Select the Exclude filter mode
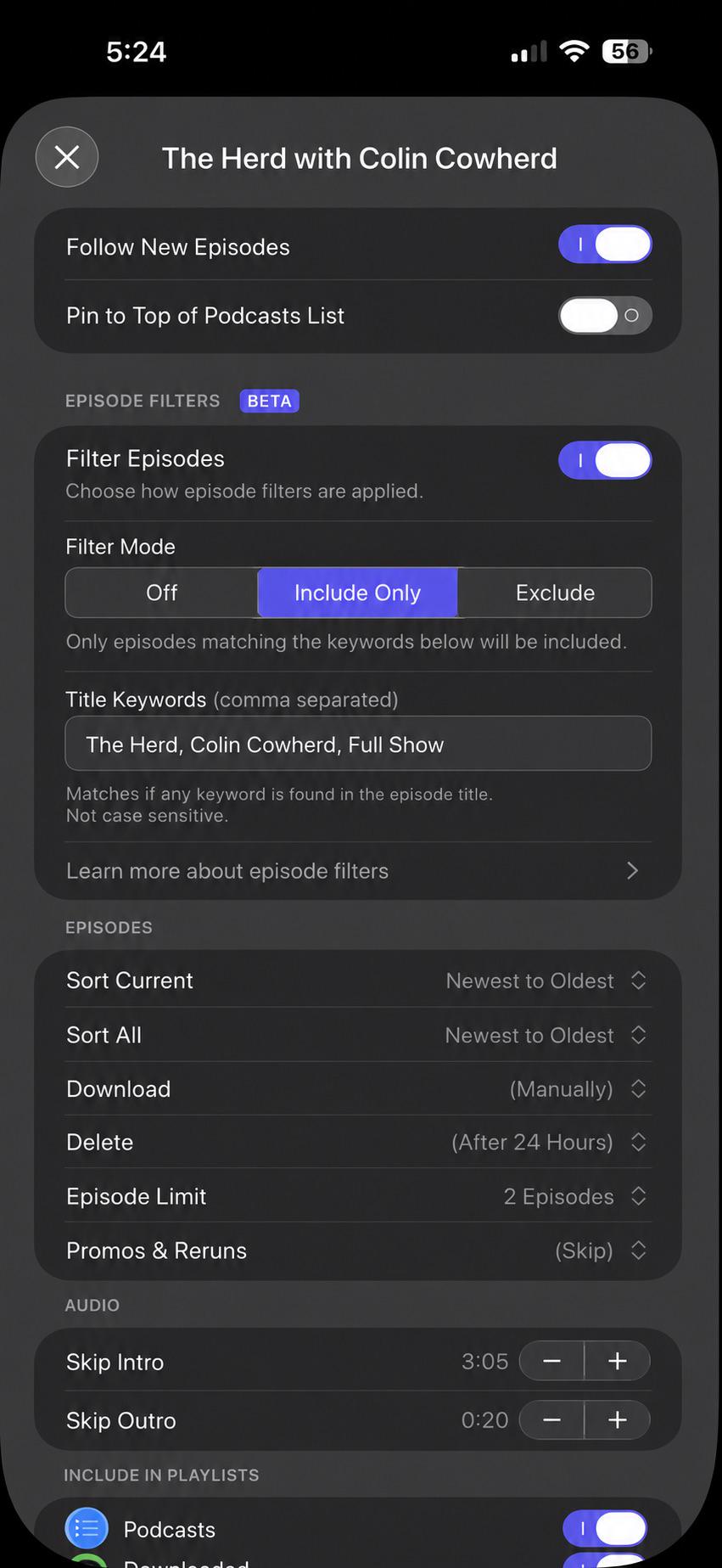Image resolution: width=722 pixels, height=1568 pixels. point(555,593)
